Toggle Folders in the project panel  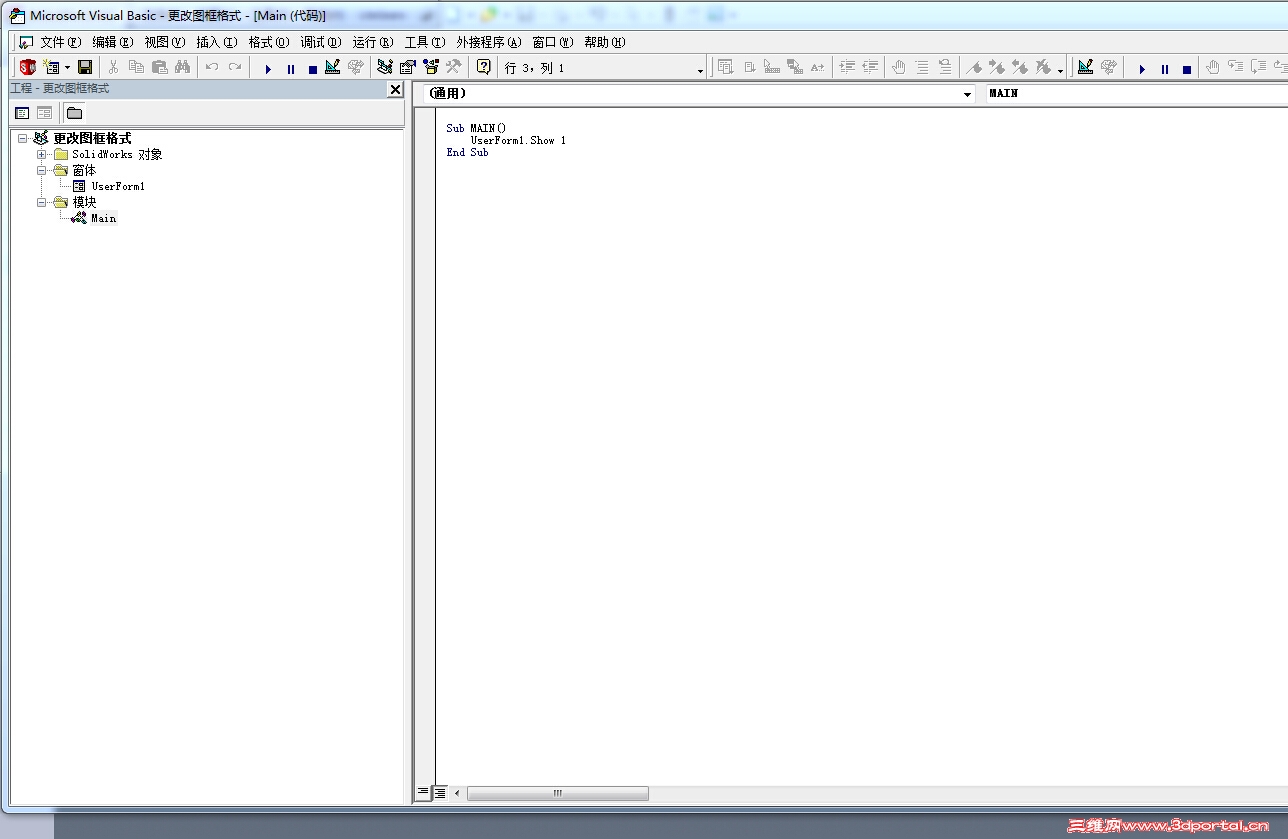[x=75, y=113]
